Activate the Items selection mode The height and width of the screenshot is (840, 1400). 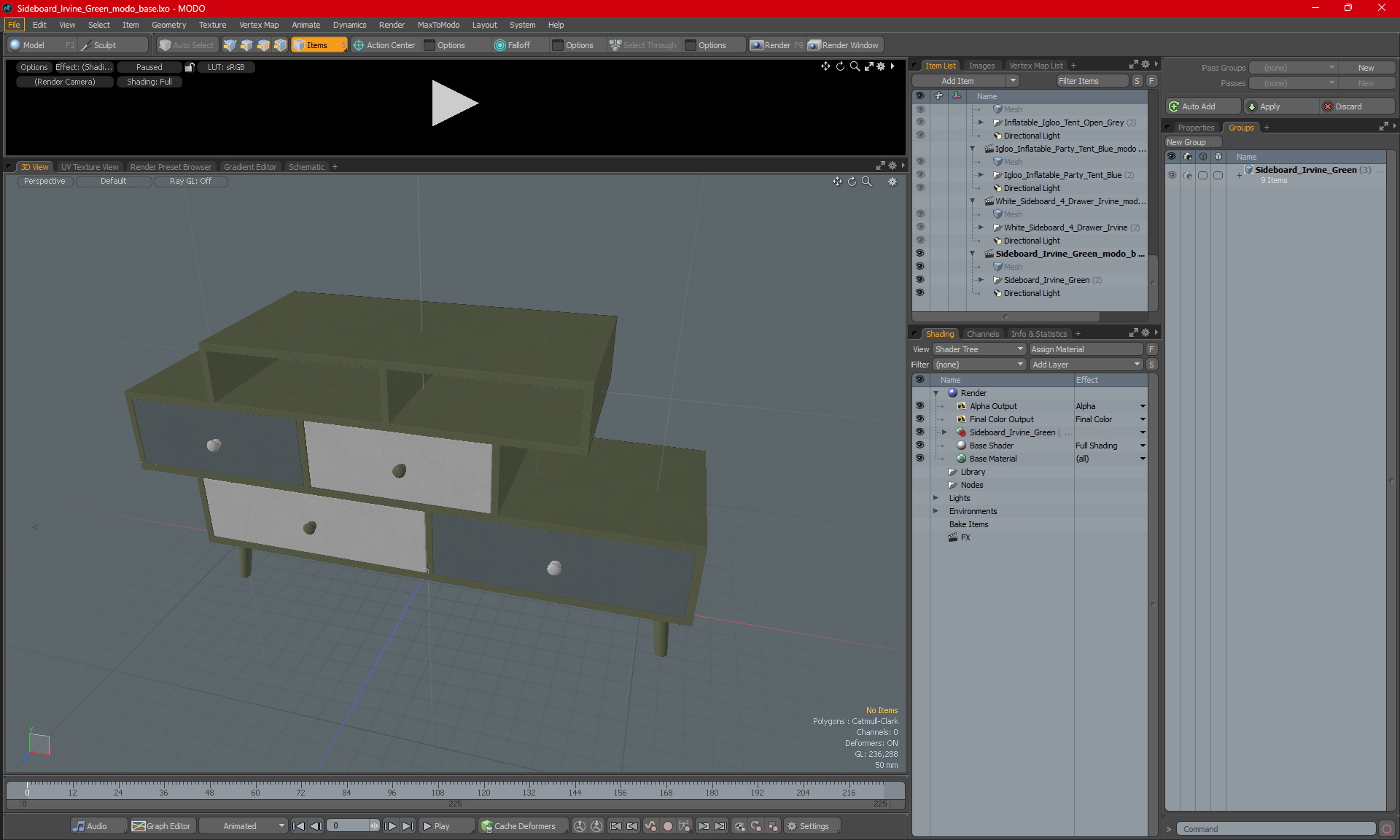[319, 45]
